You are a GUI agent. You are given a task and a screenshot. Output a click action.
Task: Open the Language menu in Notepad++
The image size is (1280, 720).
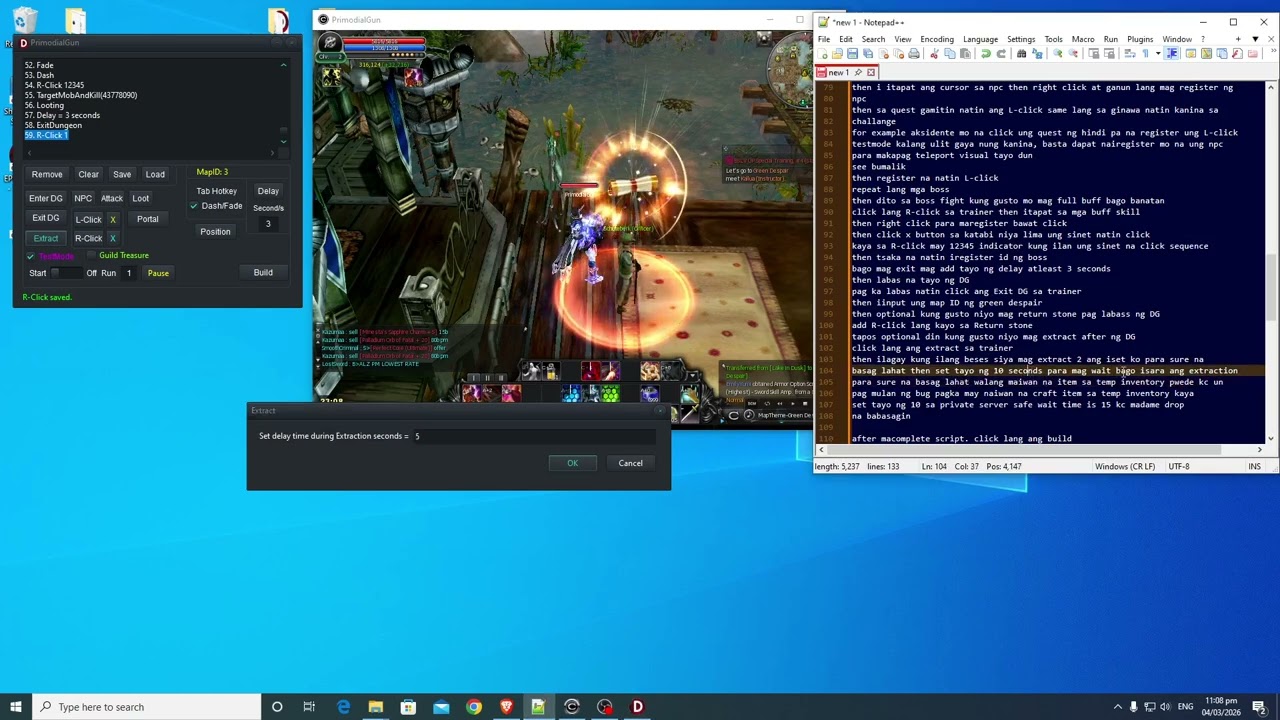coord(980,39)
